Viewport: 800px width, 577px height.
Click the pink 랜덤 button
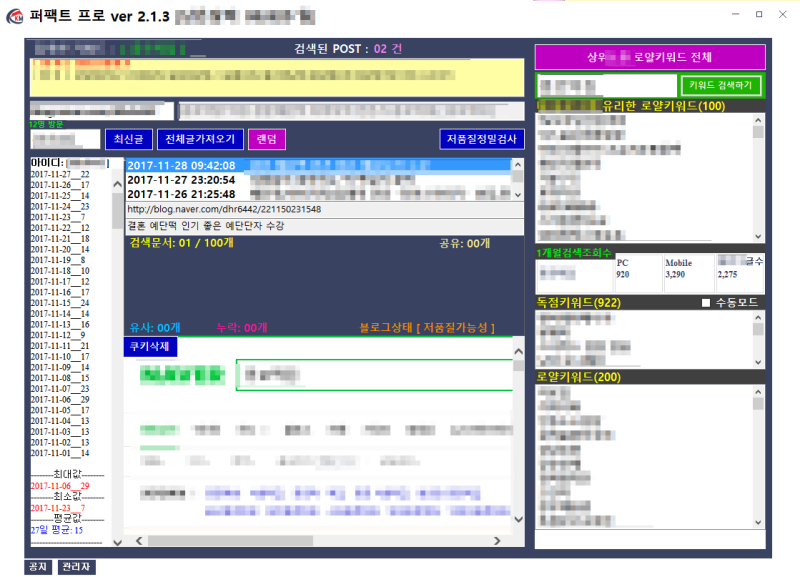tap(267, 139)
